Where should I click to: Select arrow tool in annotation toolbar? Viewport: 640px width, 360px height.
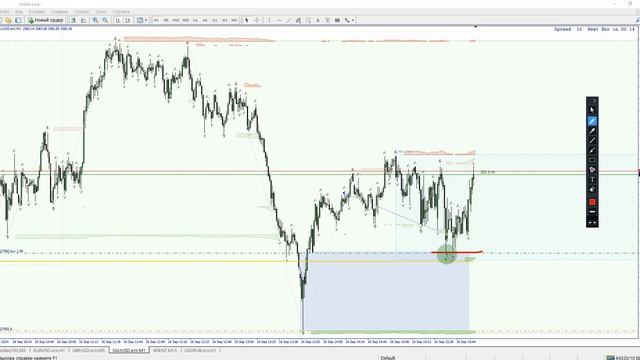[x=592, y=150]
